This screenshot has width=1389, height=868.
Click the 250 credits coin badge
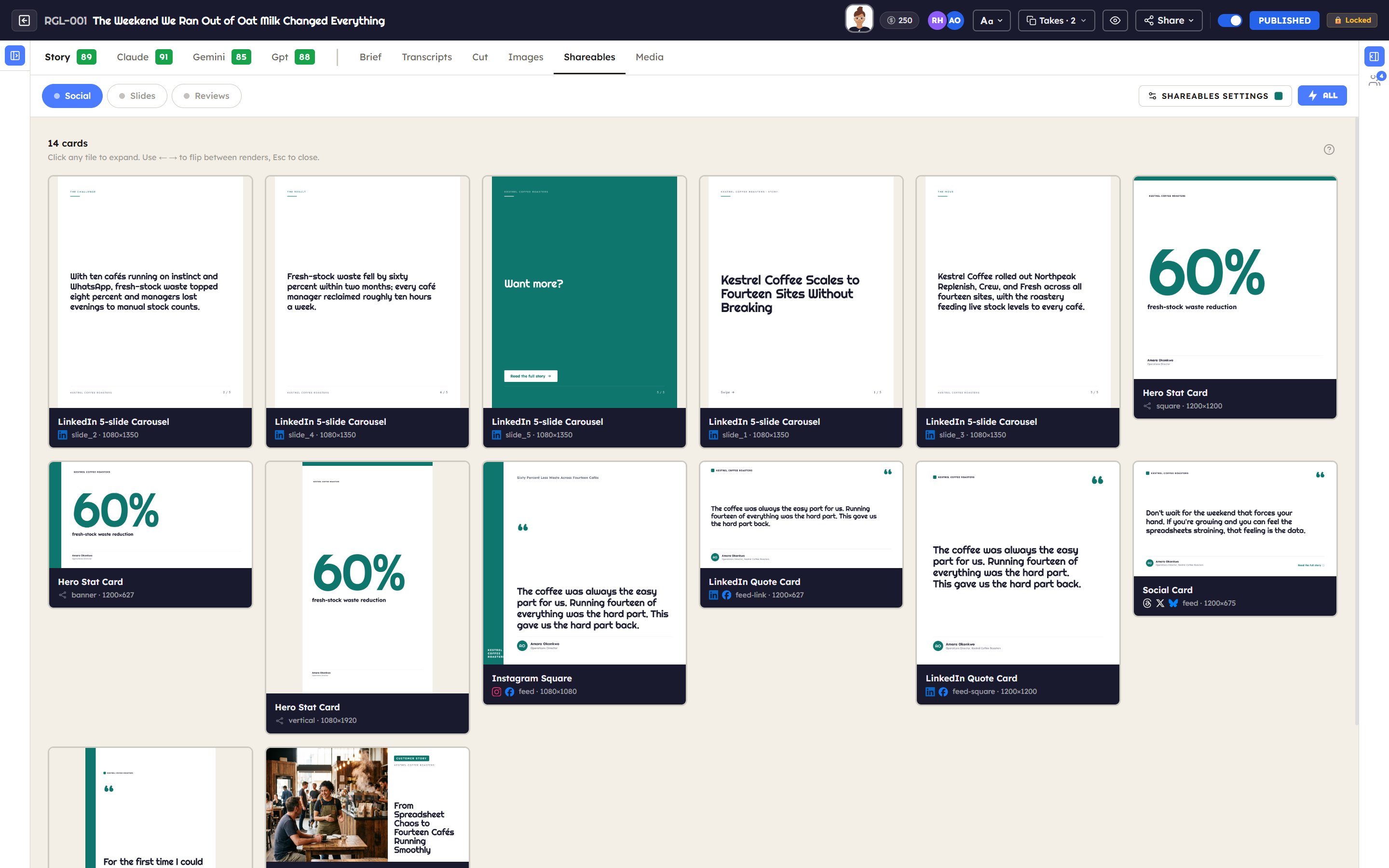[x=899, y=20]
